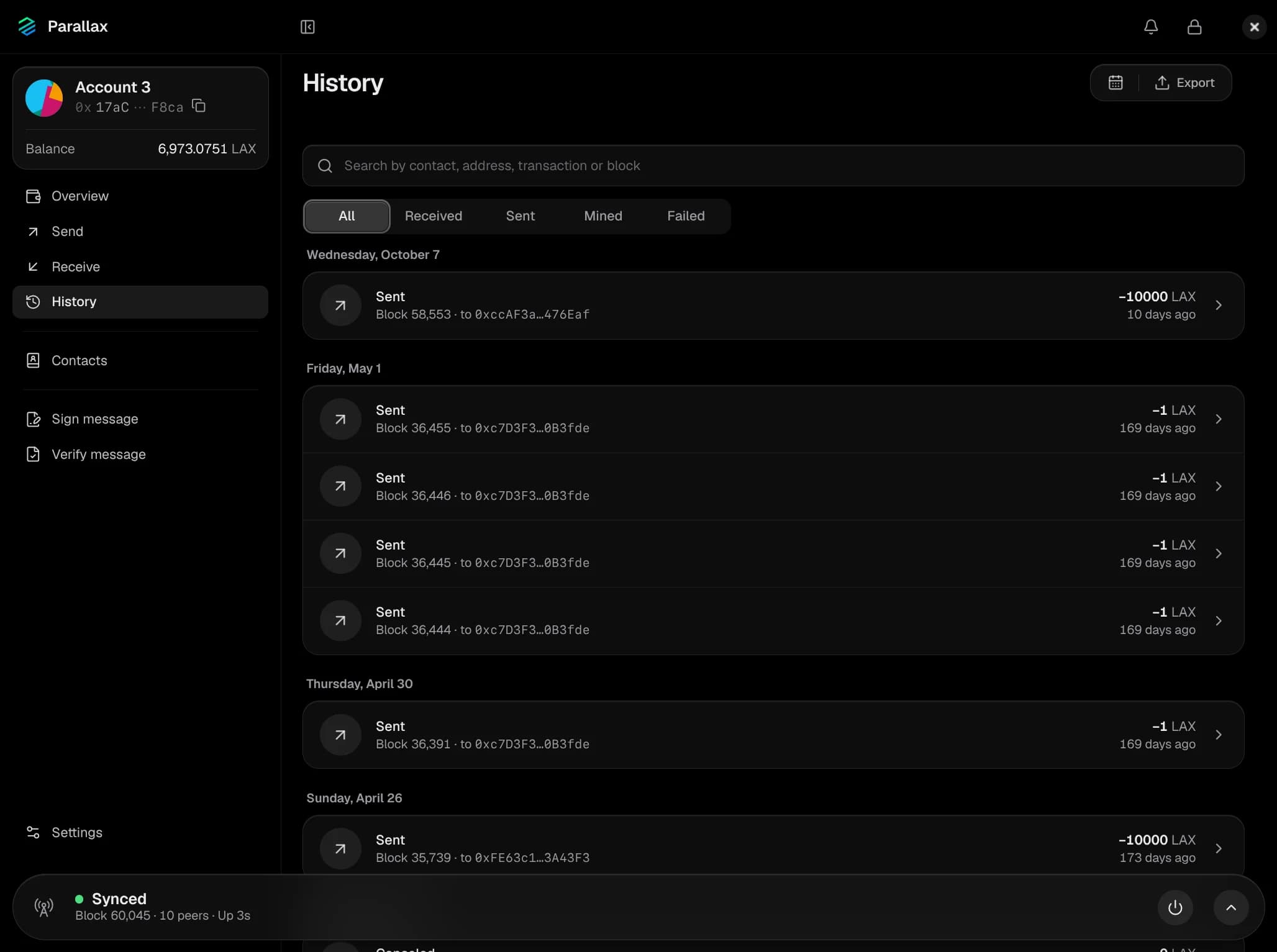Open Overview in the sidebar
This screenshot has height=952, width=1277.
click(x=140, y=196)
